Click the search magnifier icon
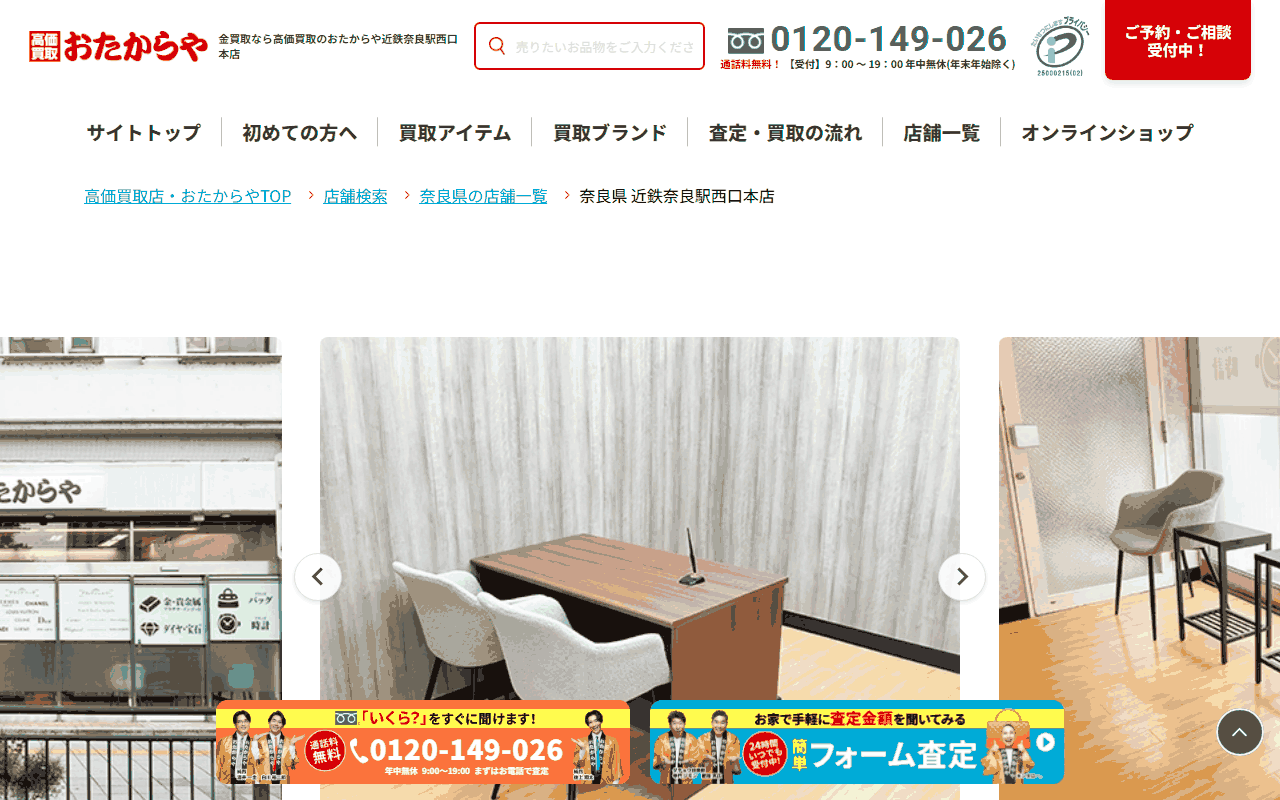The image size is (1280, 800). point(497,46)
